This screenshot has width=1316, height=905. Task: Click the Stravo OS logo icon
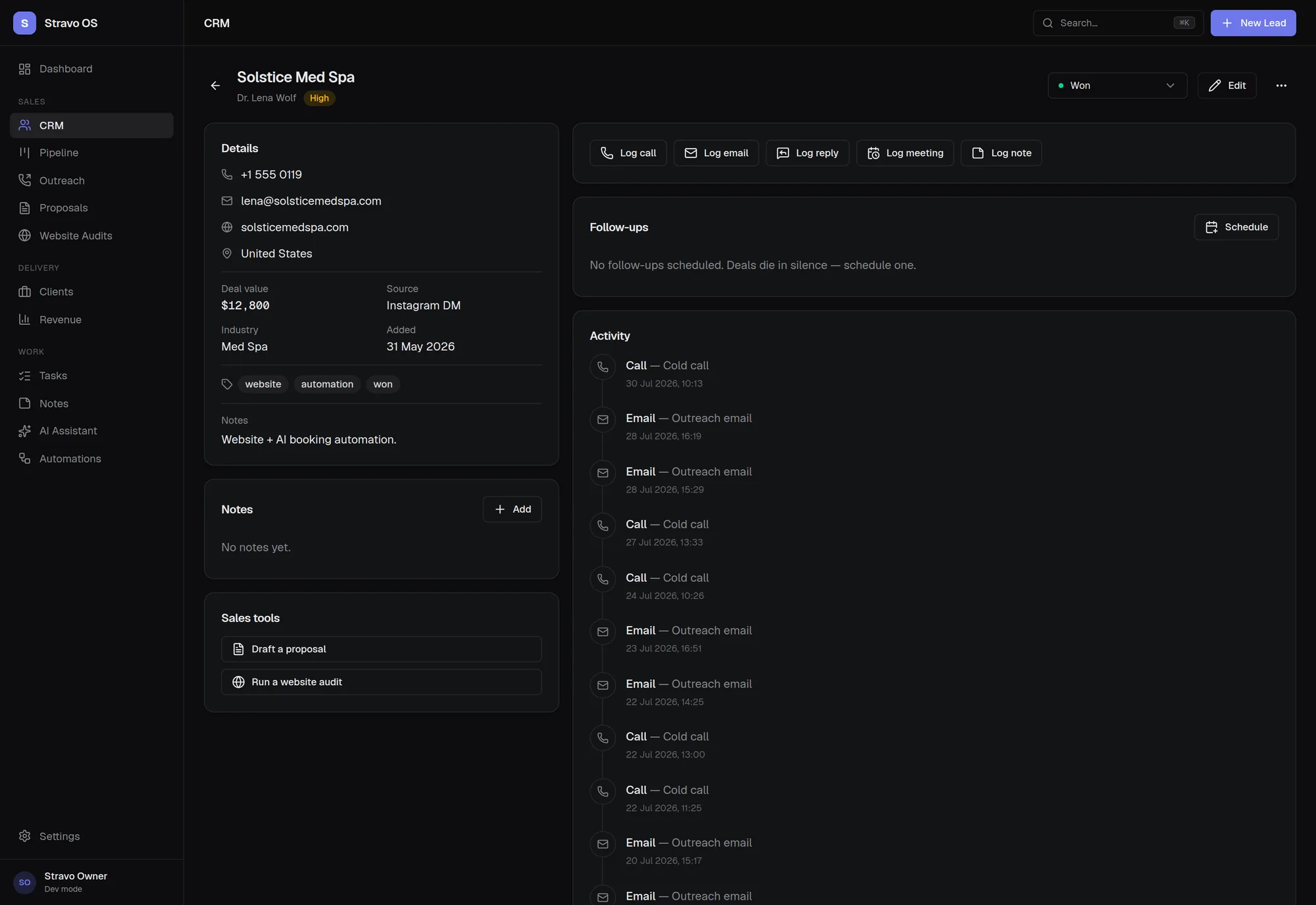24,23
